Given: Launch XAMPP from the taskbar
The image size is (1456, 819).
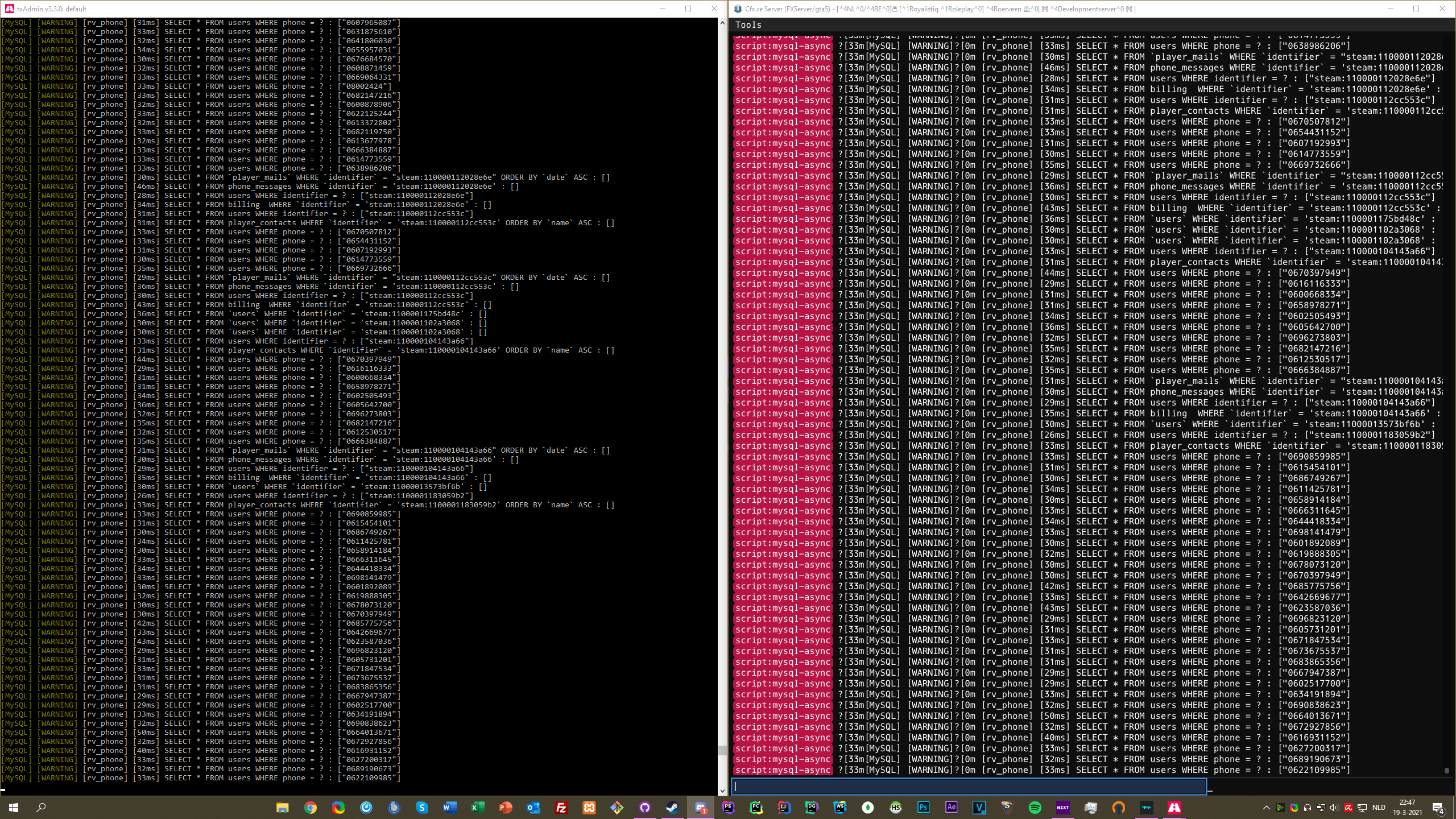Looking at the screenshot, I should [589, 808].
